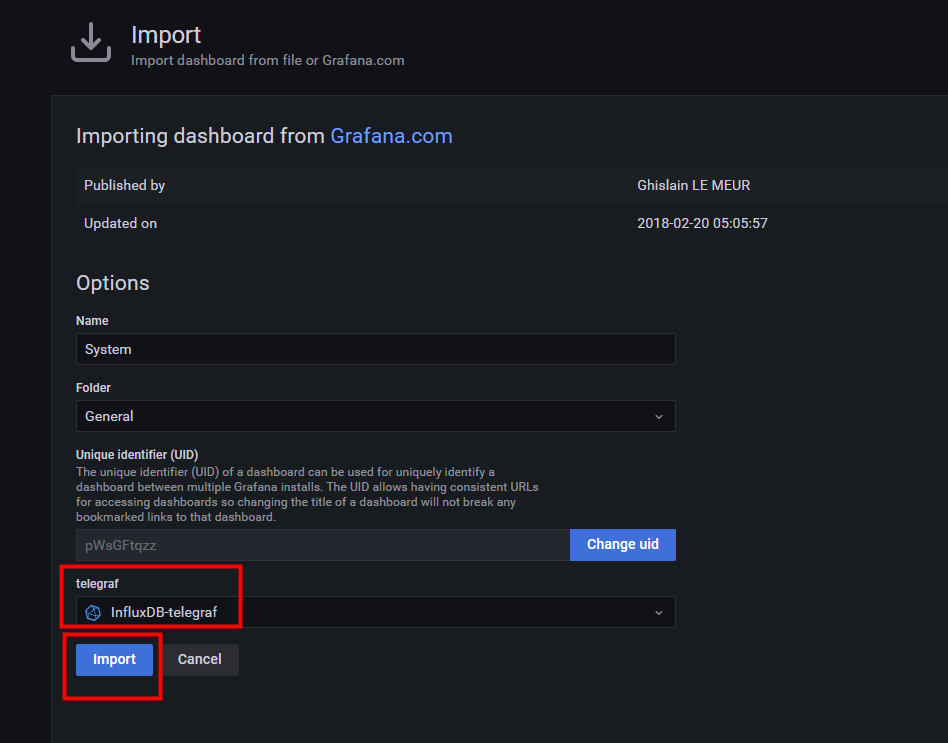Click the 'Published by' row label
This screenshot has height=743, width=948.
tap(125, 186)
